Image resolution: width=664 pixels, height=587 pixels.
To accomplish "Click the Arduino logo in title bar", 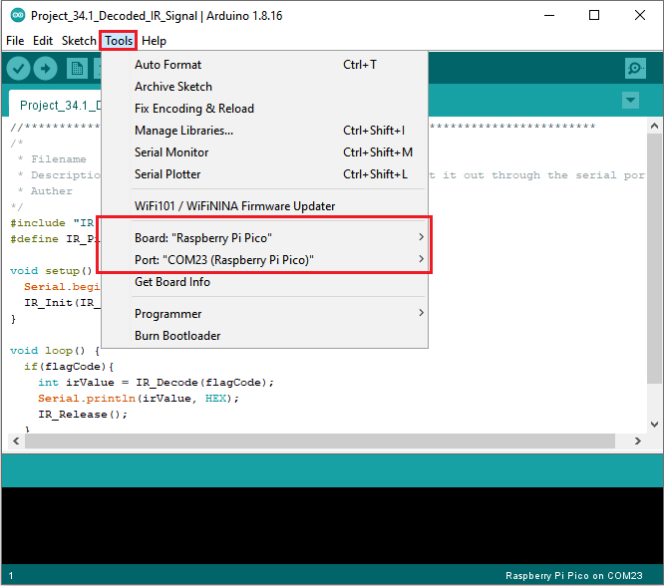I will point(18,15).
